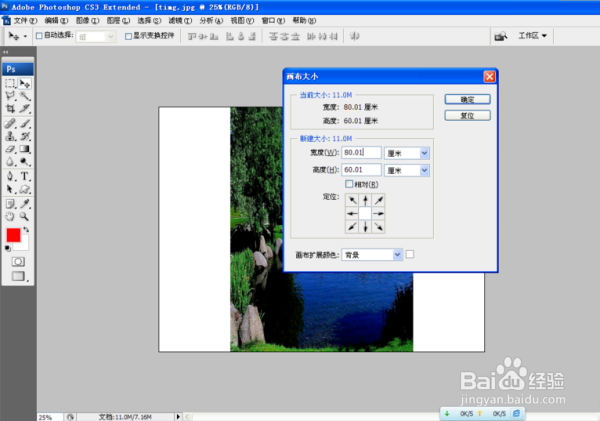Open the 选择 menu

[x=149, y=21]
